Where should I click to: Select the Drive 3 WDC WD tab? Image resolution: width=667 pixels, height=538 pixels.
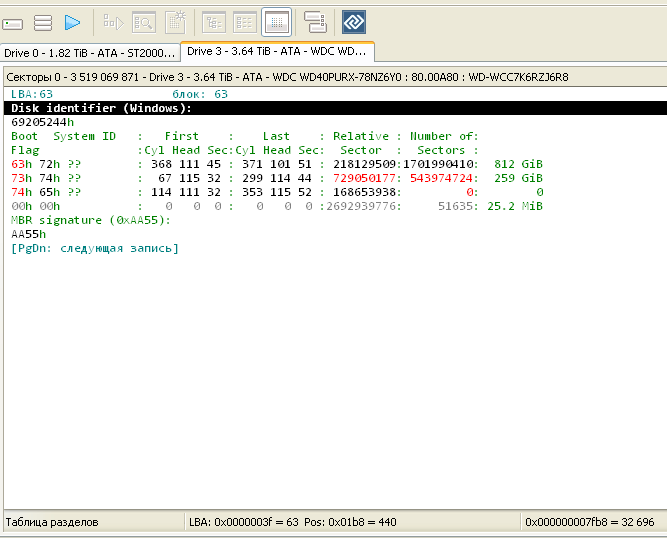(x=277, y=51)
